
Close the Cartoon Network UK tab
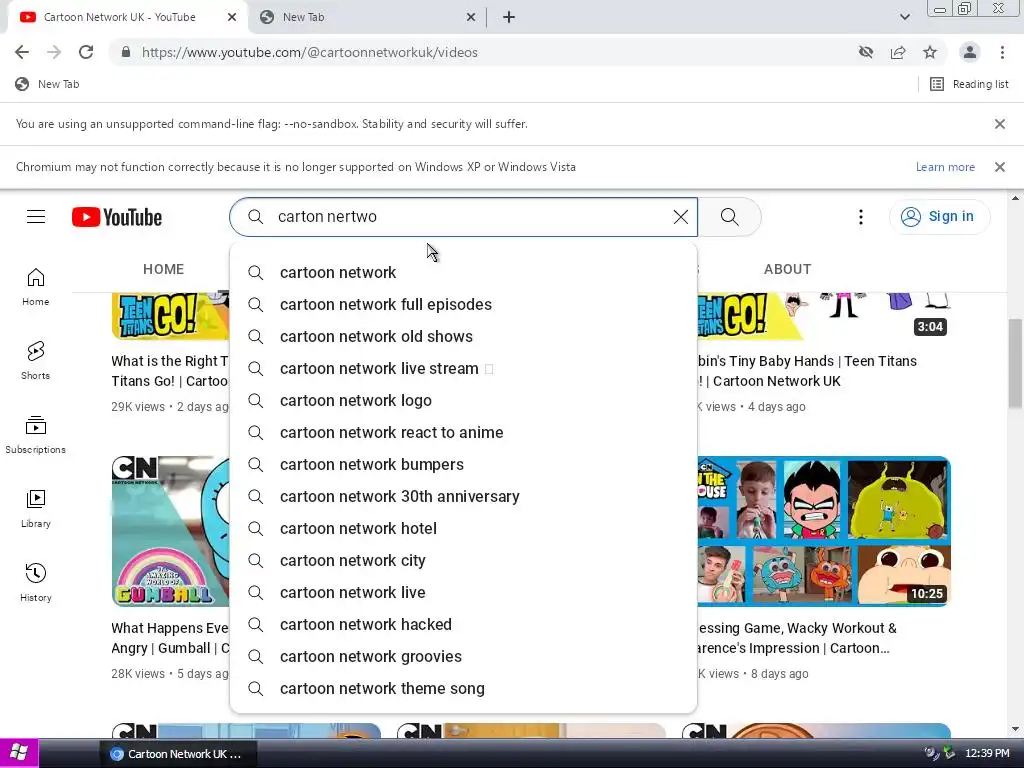232,18
